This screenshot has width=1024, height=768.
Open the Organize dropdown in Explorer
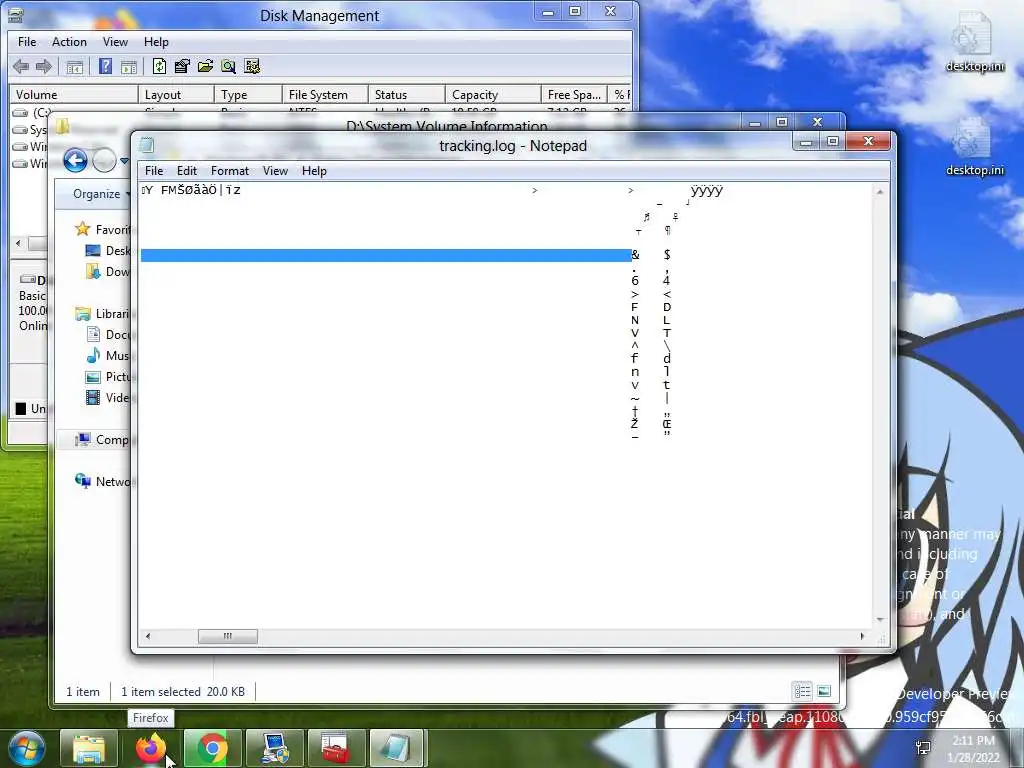(x=102, y=194)
